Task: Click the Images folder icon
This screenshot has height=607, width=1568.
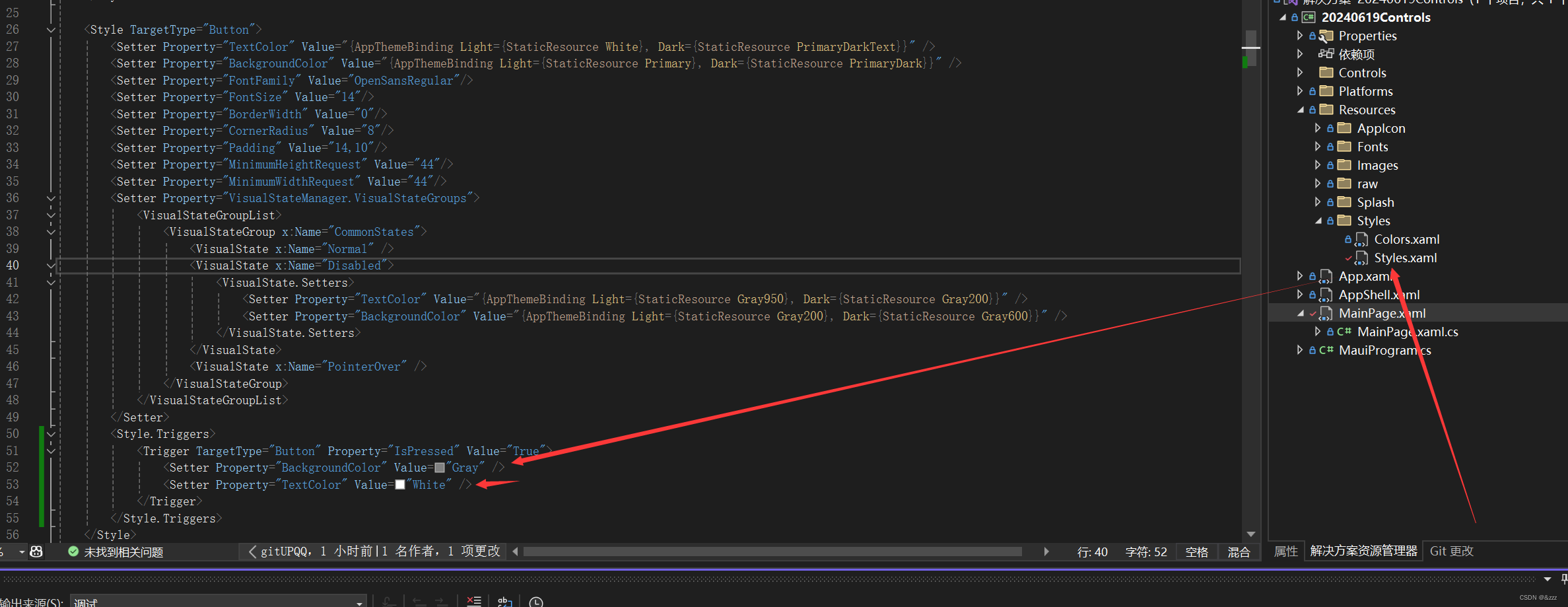Action: click(x=1344, y=165)
